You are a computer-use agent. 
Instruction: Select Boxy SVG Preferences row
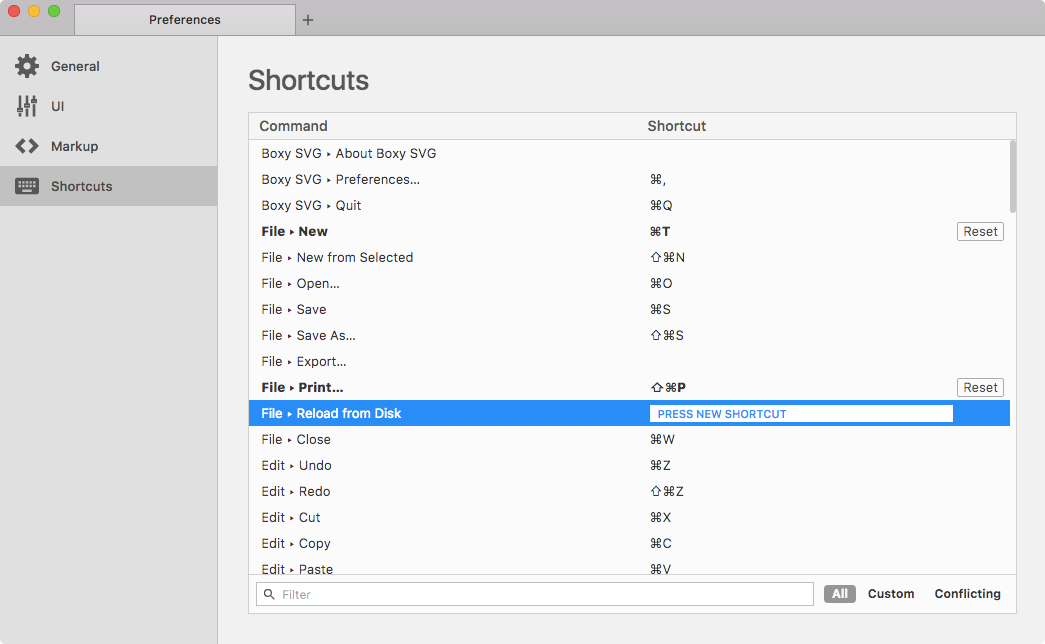[629, 179]
